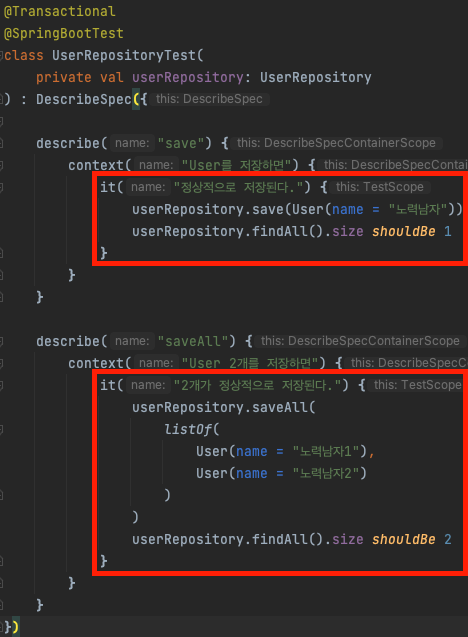The width and height of the screenshot is (468, 637).
Task: Click findAll() on the shouldBe 1 line
Action: pos(288,231)
